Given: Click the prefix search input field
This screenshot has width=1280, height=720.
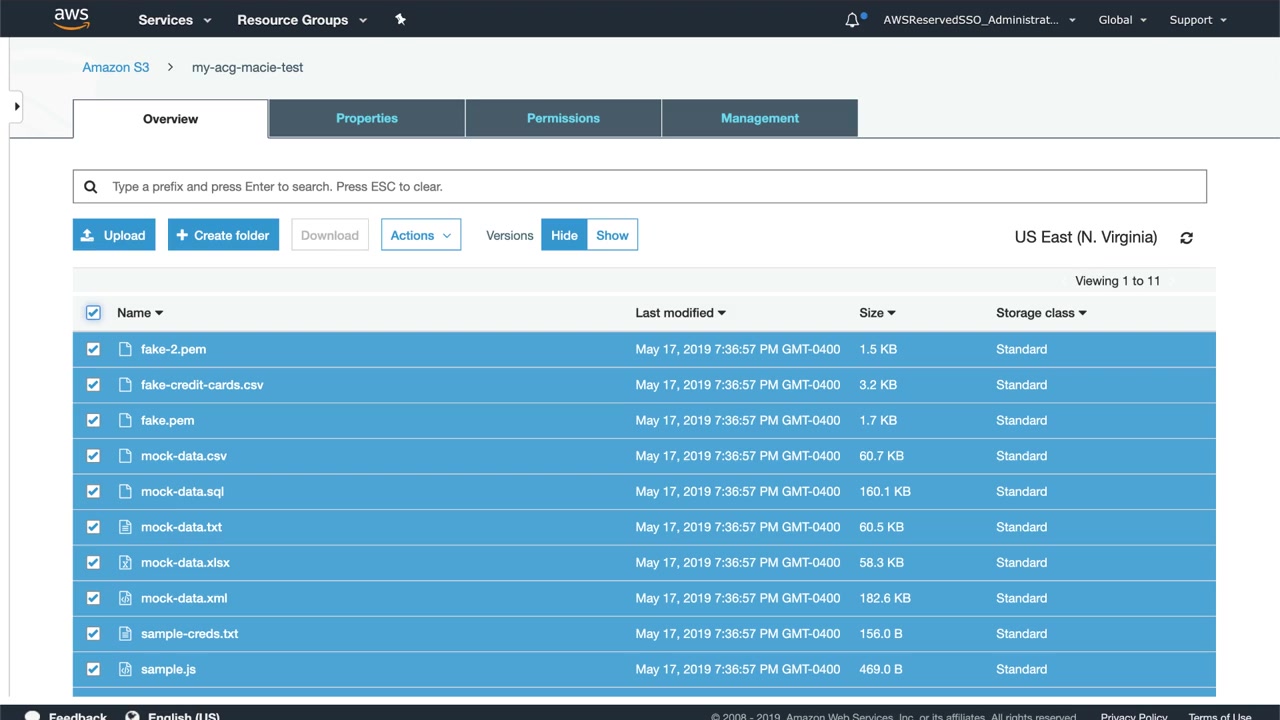Looking at the screenshot, I should pyautogui.click(x=640, y=187).
